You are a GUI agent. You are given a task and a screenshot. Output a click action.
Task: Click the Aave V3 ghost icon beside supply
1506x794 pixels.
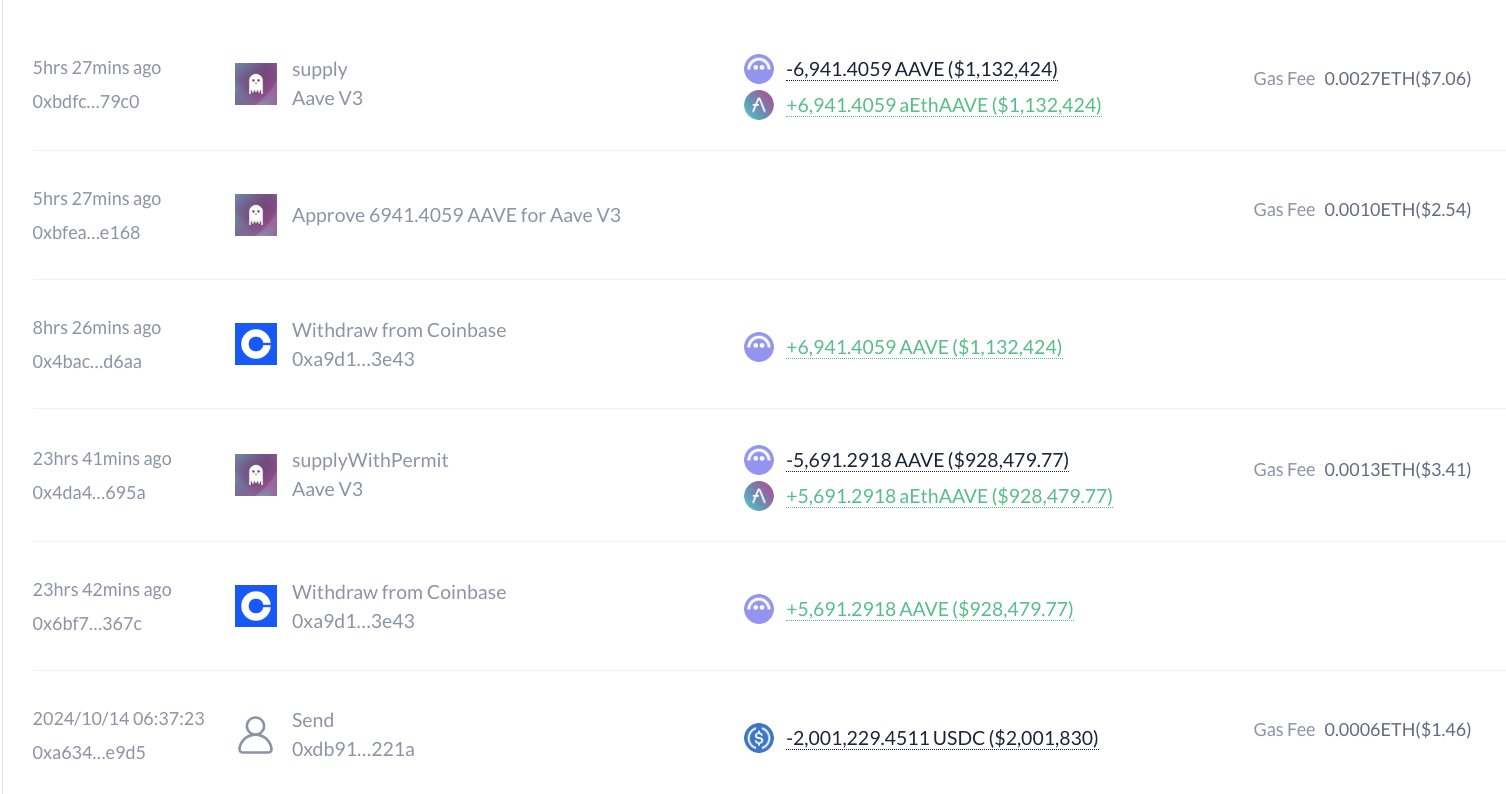click(256, 84)
